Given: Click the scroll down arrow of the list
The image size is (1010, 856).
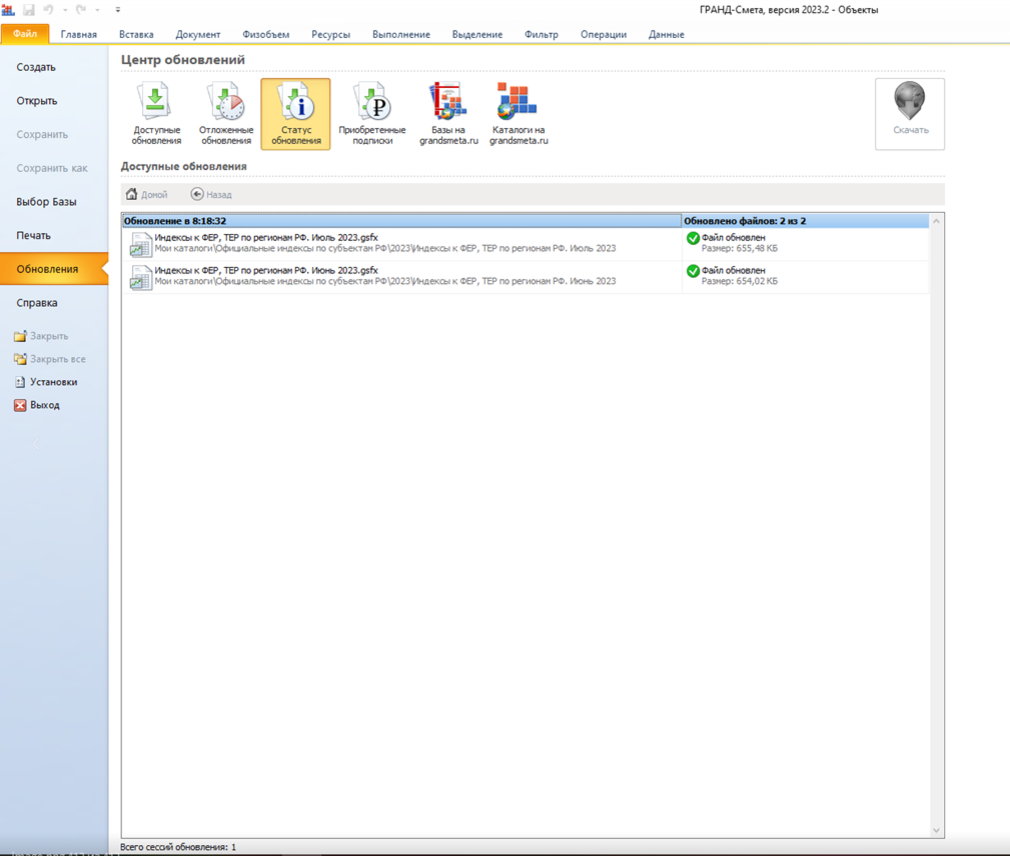Looking at the screenshot, I should click(937, 830).
